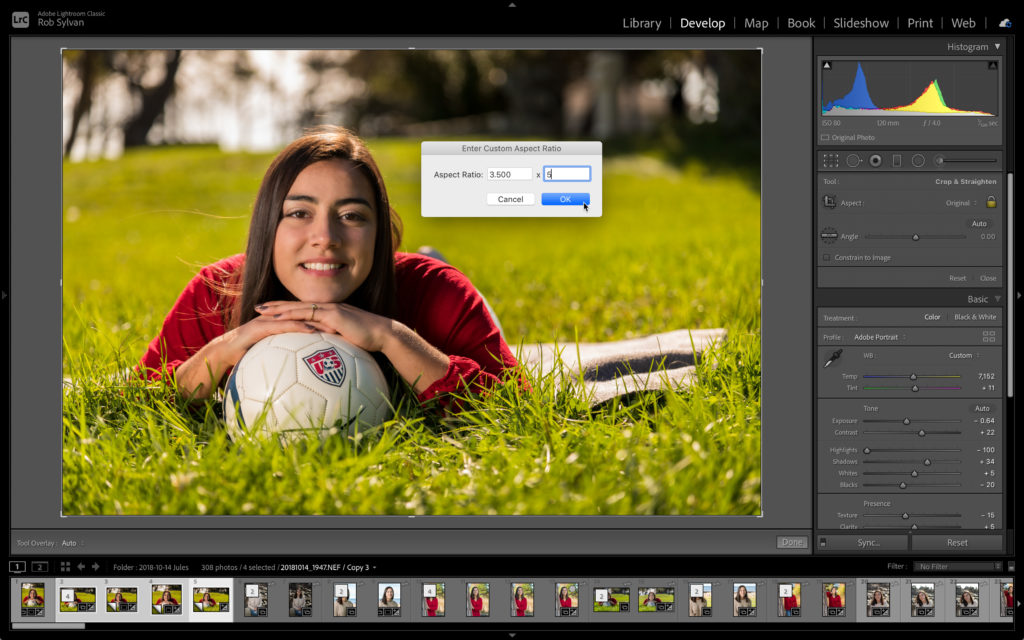Select the Spot Removal tool
Screen dimensions: 1024x640
pos(854,160)
